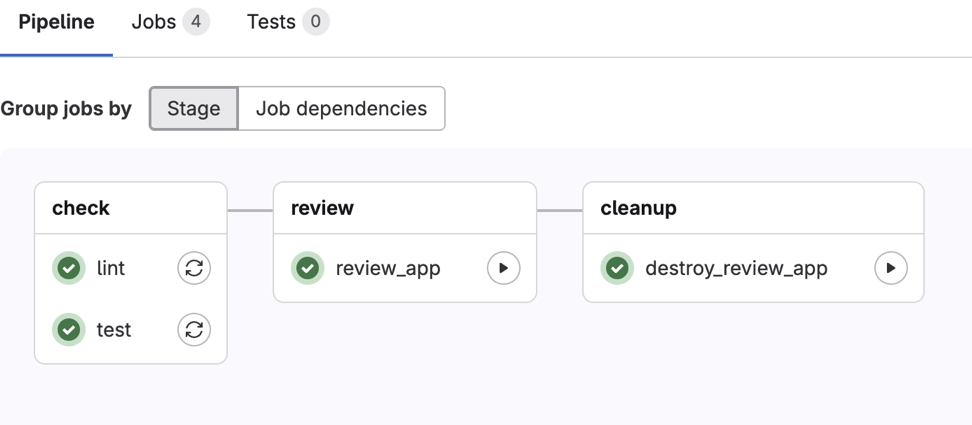Click review_app green status icon
Image resolution: width=972 pixels, height=425 pixels.
[x=308, y=268]
